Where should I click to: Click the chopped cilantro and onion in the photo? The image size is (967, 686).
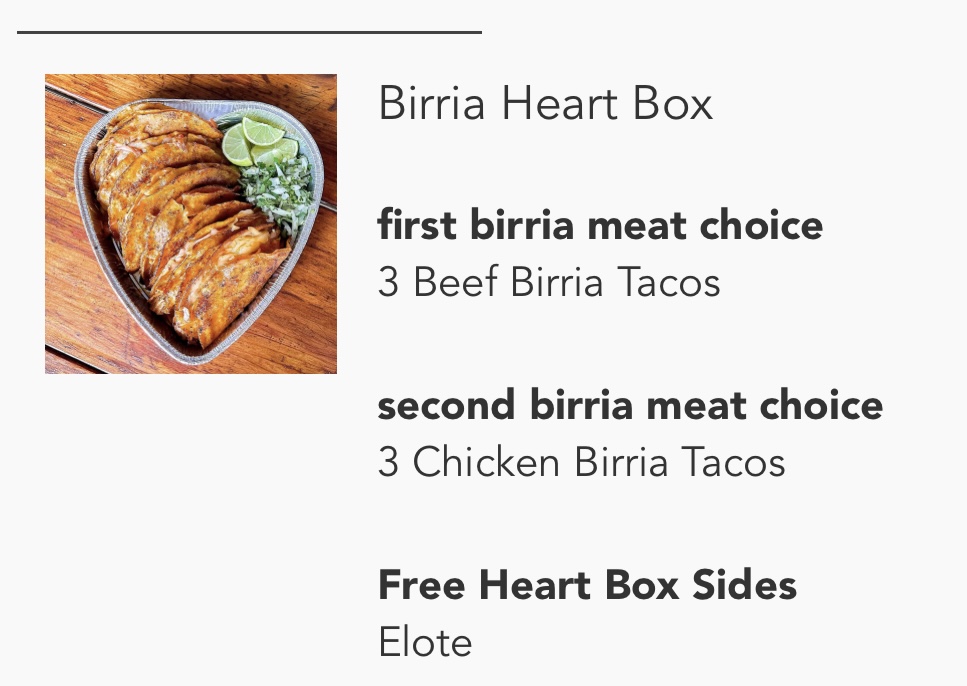[x=280, y=193]
